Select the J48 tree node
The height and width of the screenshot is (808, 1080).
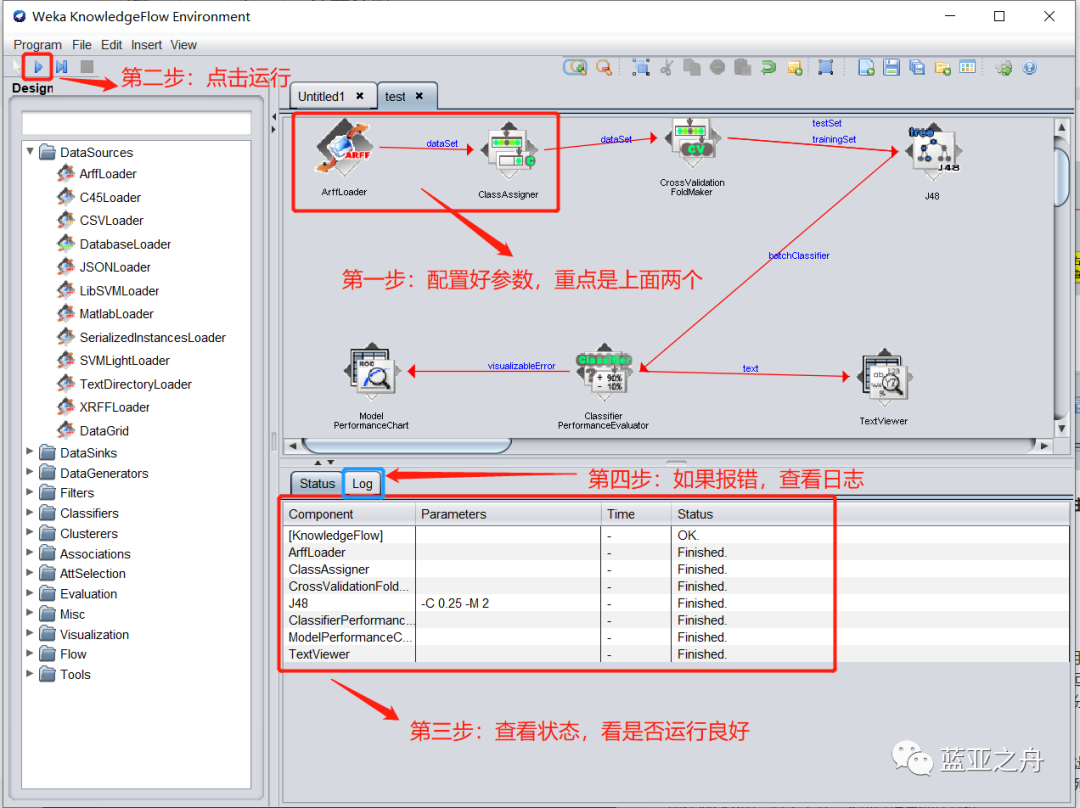[x=932, y=152]
